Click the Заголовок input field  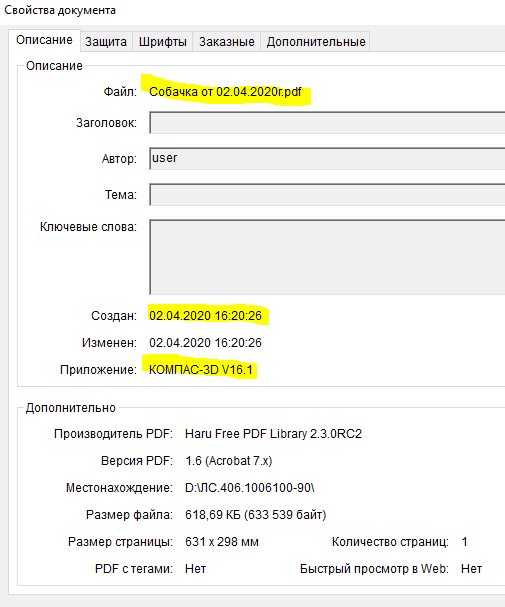click(327, 123)
